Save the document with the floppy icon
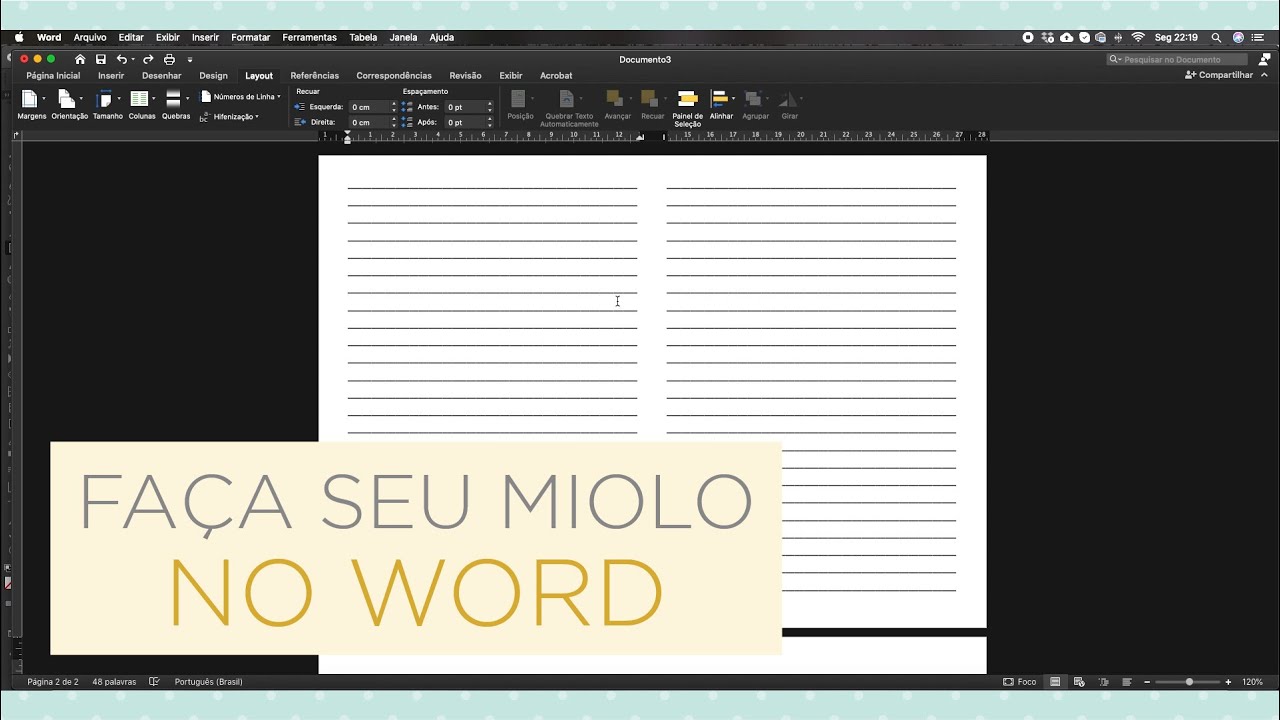This screenshot has height=720, width=1280. point(101,59)
